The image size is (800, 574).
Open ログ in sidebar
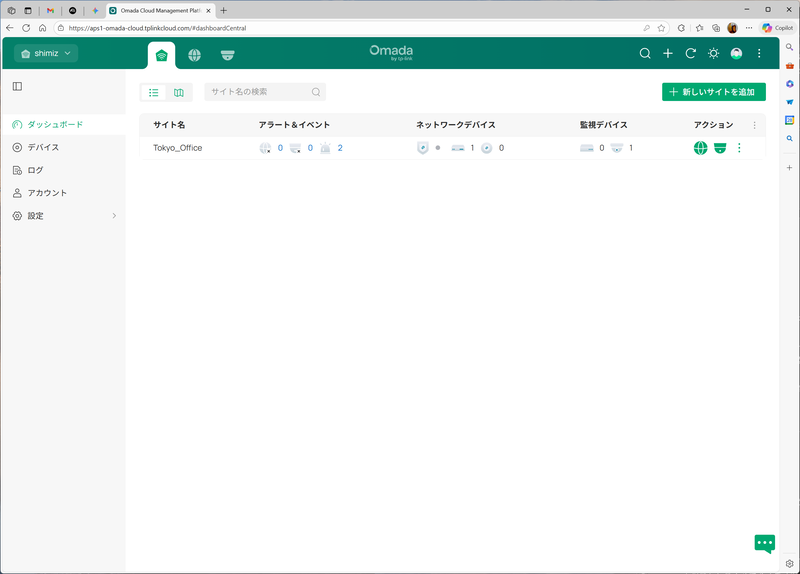63,170
